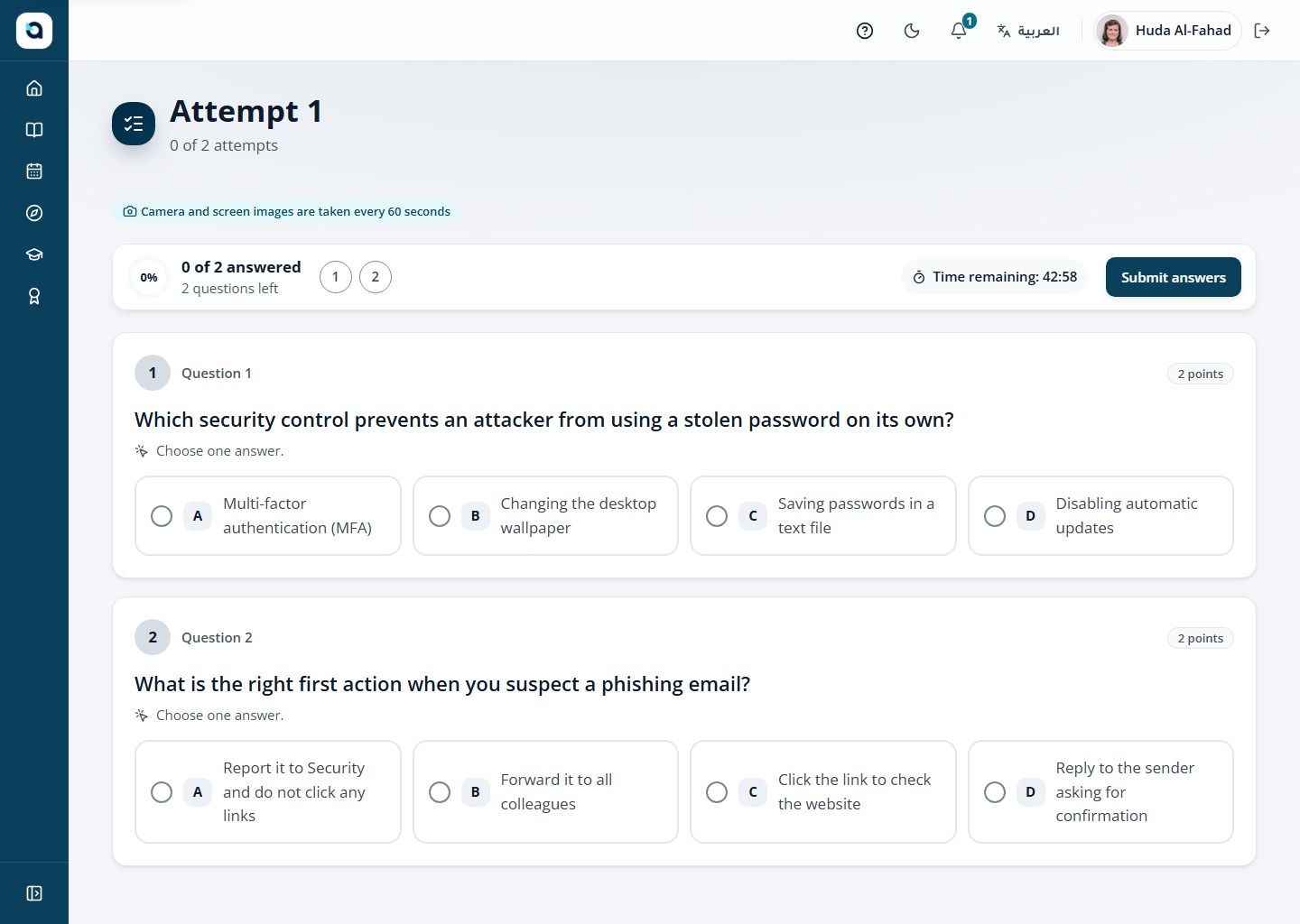The height and width of the screenshot is (924, 1300).
Task: Click the stolen password question text
Action: click(x=544, y=420)
